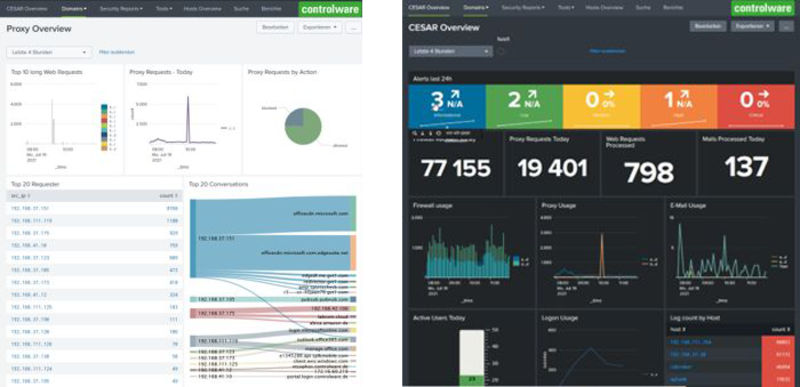Open the three-dots more menu on CESAR Overview
This screenshot has height=387, width=800.
point(786,27)
